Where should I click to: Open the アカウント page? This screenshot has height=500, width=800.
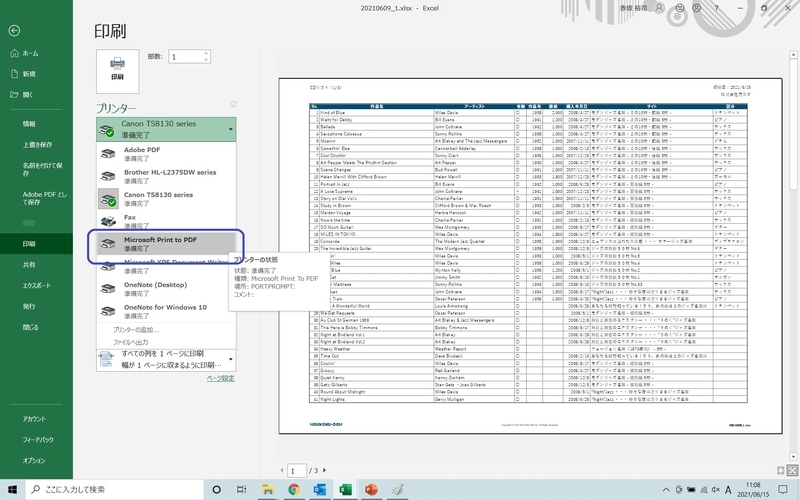tap(36, 419)
